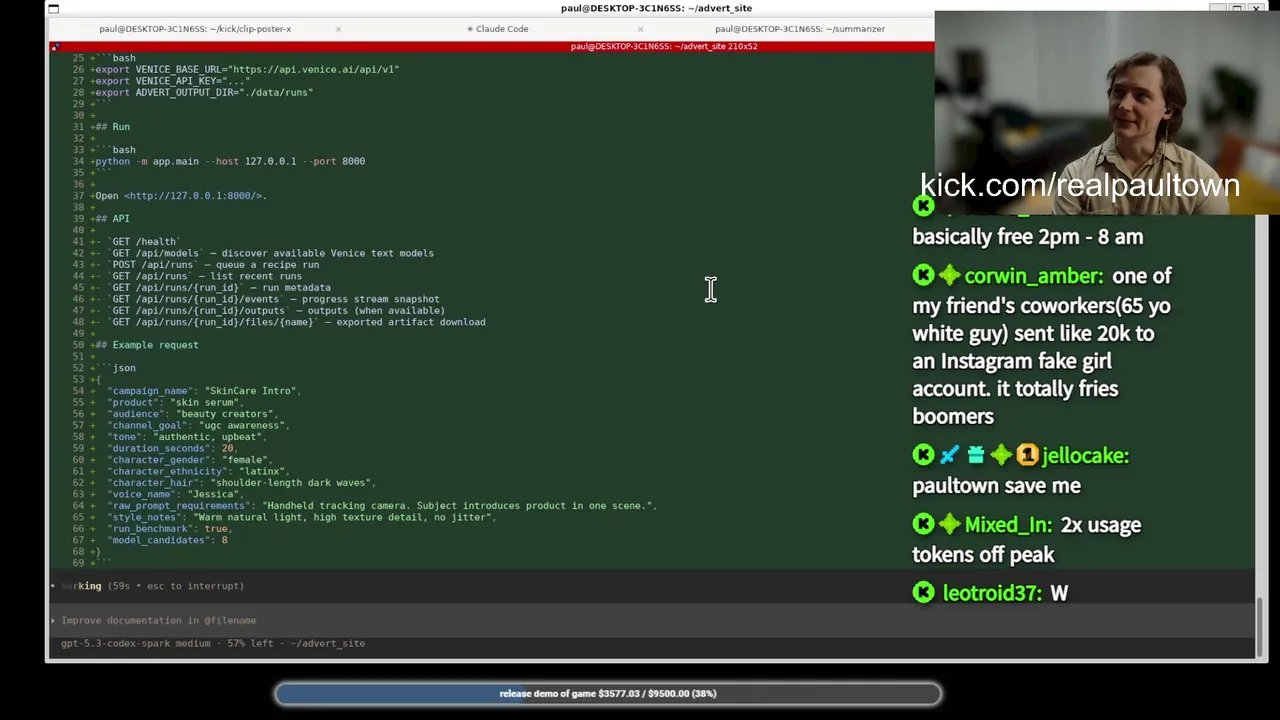Image resolution: width=1280 pixels, height=720 pixels.
Task: Click the small pane icon in red title bar
Action: (x=54, y=46)
